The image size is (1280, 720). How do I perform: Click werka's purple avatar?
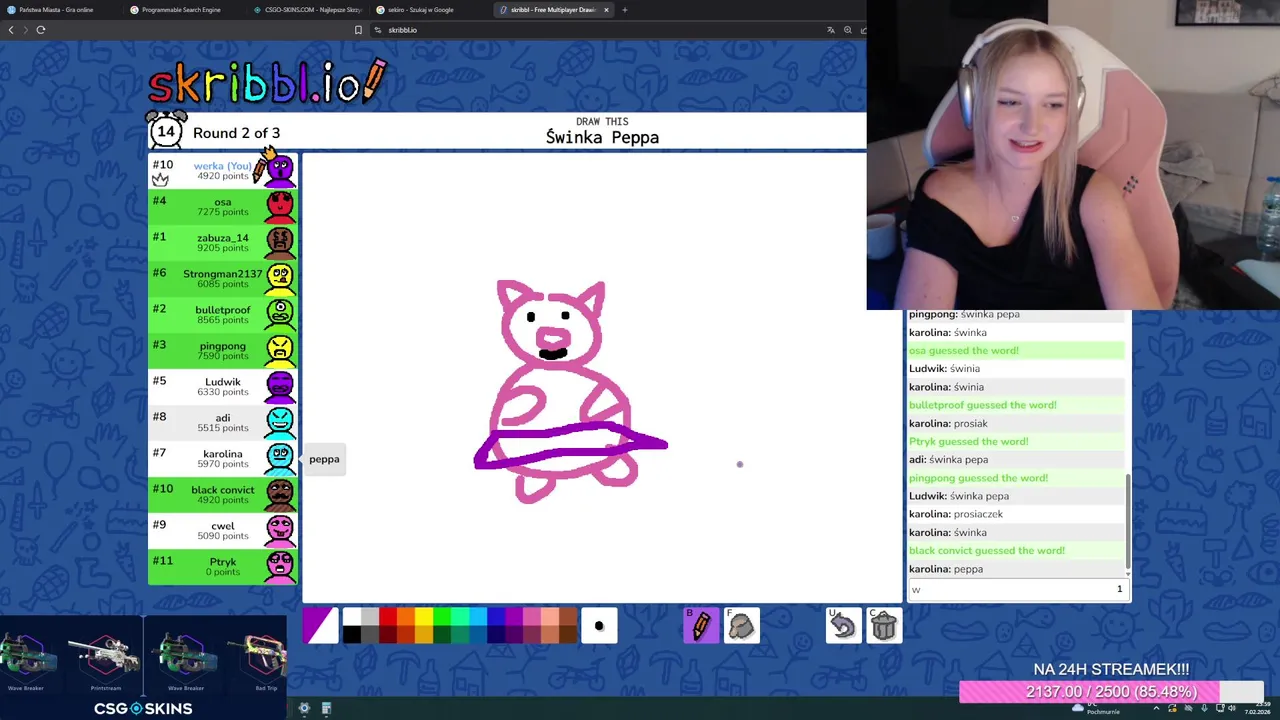click(x=280, y=170)
